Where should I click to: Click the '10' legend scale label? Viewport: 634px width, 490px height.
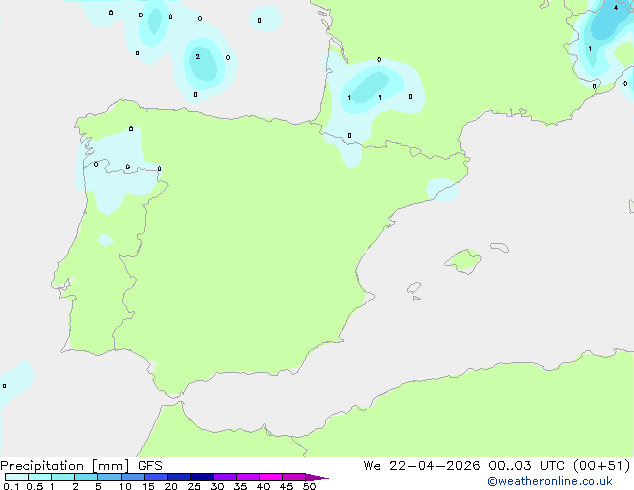tap(125, 486)
